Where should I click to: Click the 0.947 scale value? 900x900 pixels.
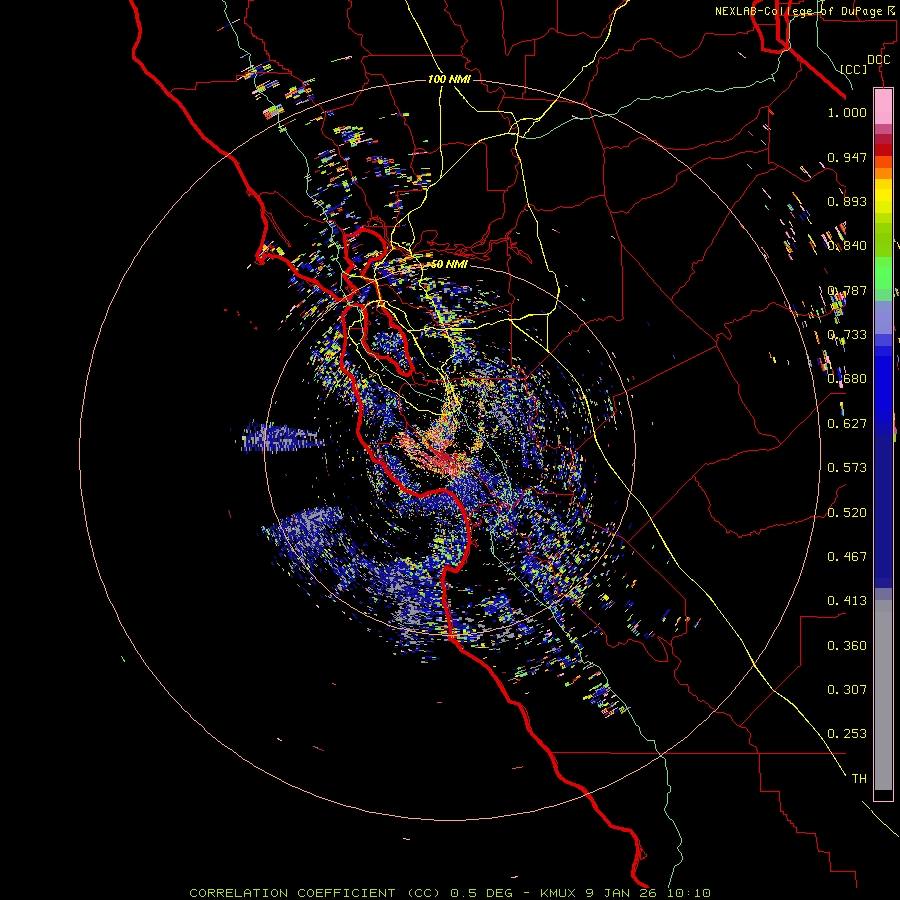coord(847,157)
